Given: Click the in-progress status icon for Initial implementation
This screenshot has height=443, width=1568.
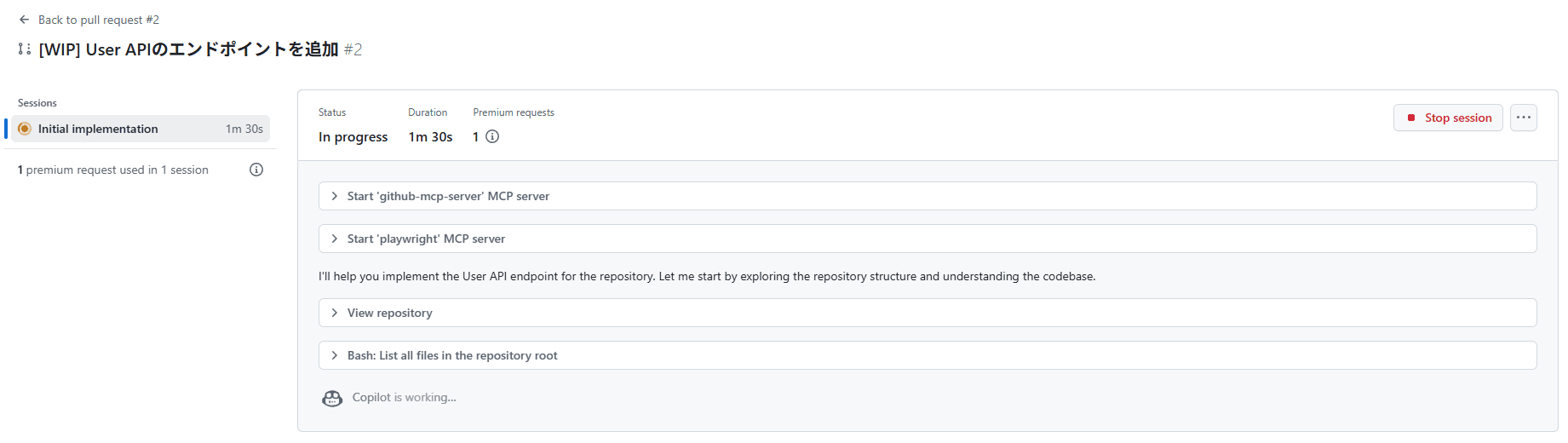Looking at the screenshot, I should tap(25, 129).
